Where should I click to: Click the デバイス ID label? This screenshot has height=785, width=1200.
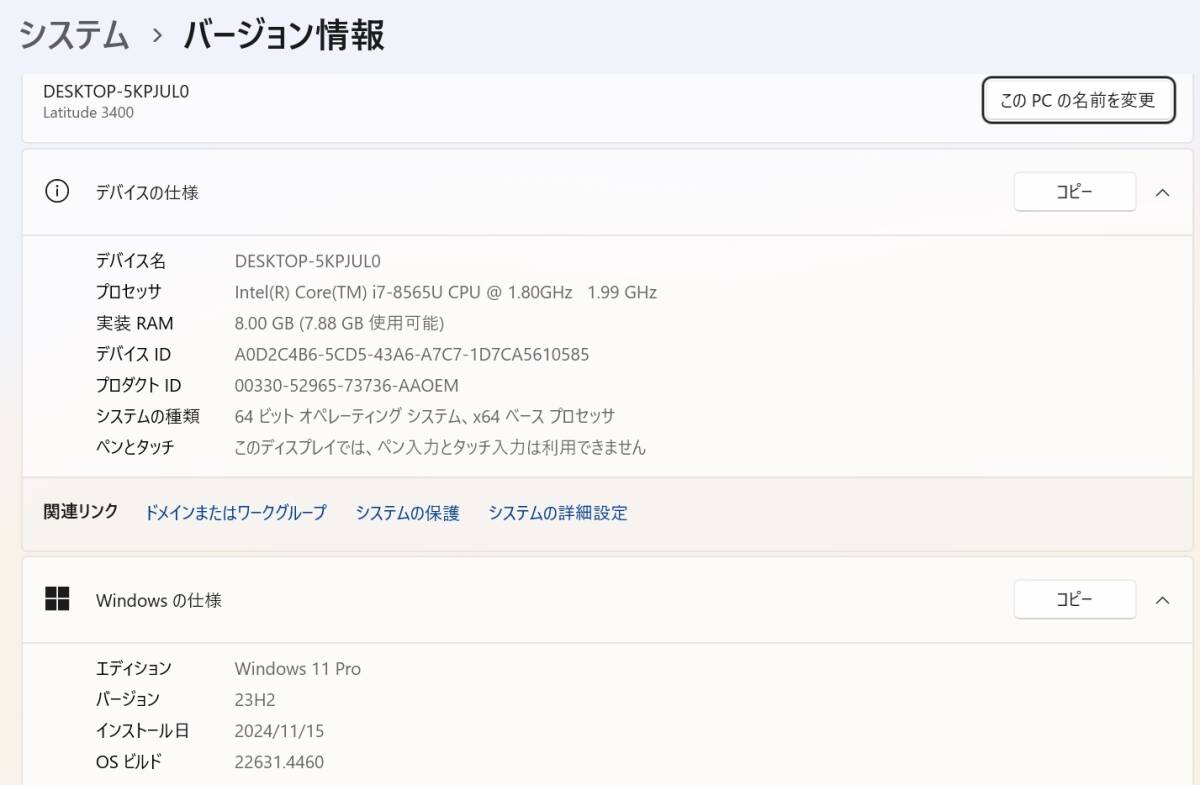133,354
